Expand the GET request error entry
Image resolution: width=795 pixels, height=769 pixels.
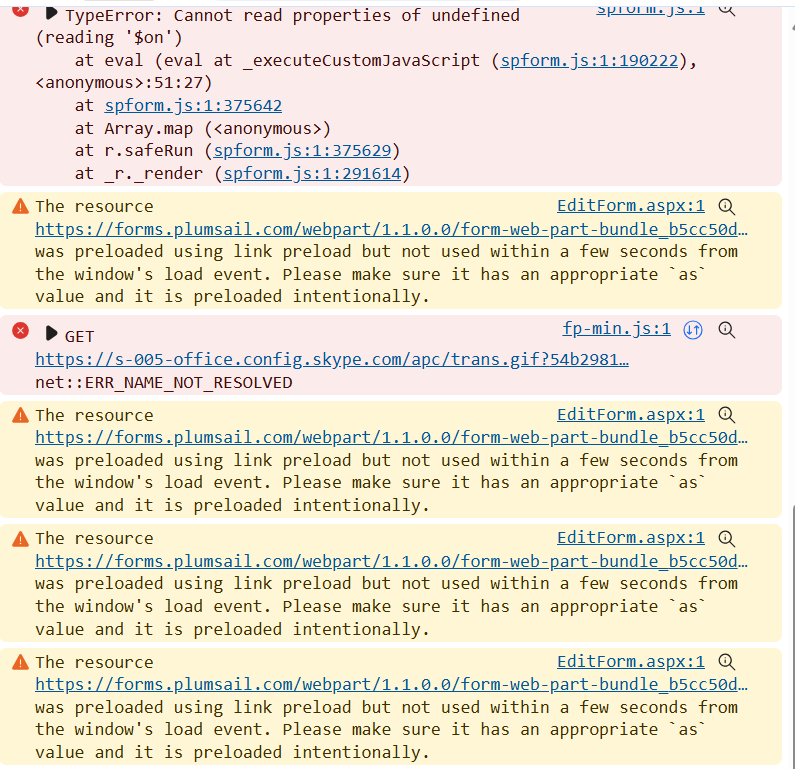[51, 333]
